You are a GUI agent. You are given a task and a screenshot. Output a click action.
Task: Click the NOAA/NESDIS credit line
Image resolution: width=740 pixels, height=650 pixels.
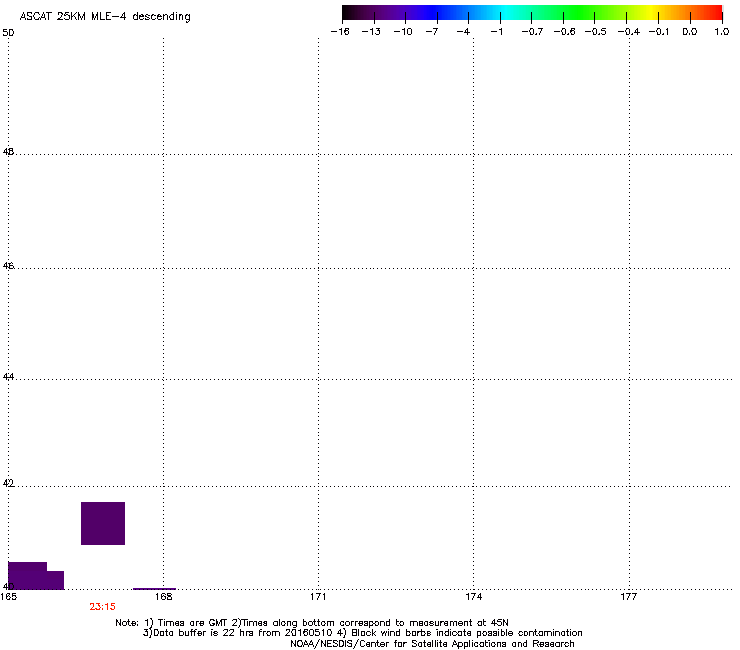(x=432, y=644)
